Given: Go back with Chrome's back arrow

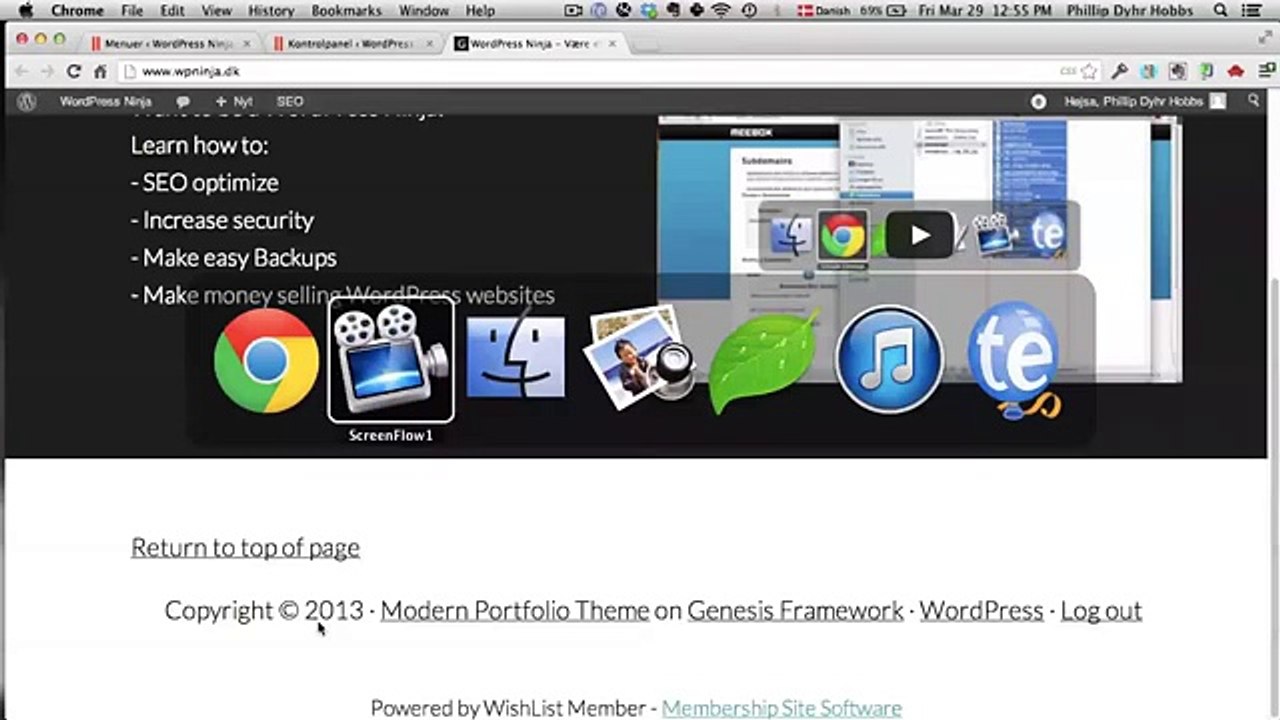Looking at the screenshot, I should [x=21, y=71].
